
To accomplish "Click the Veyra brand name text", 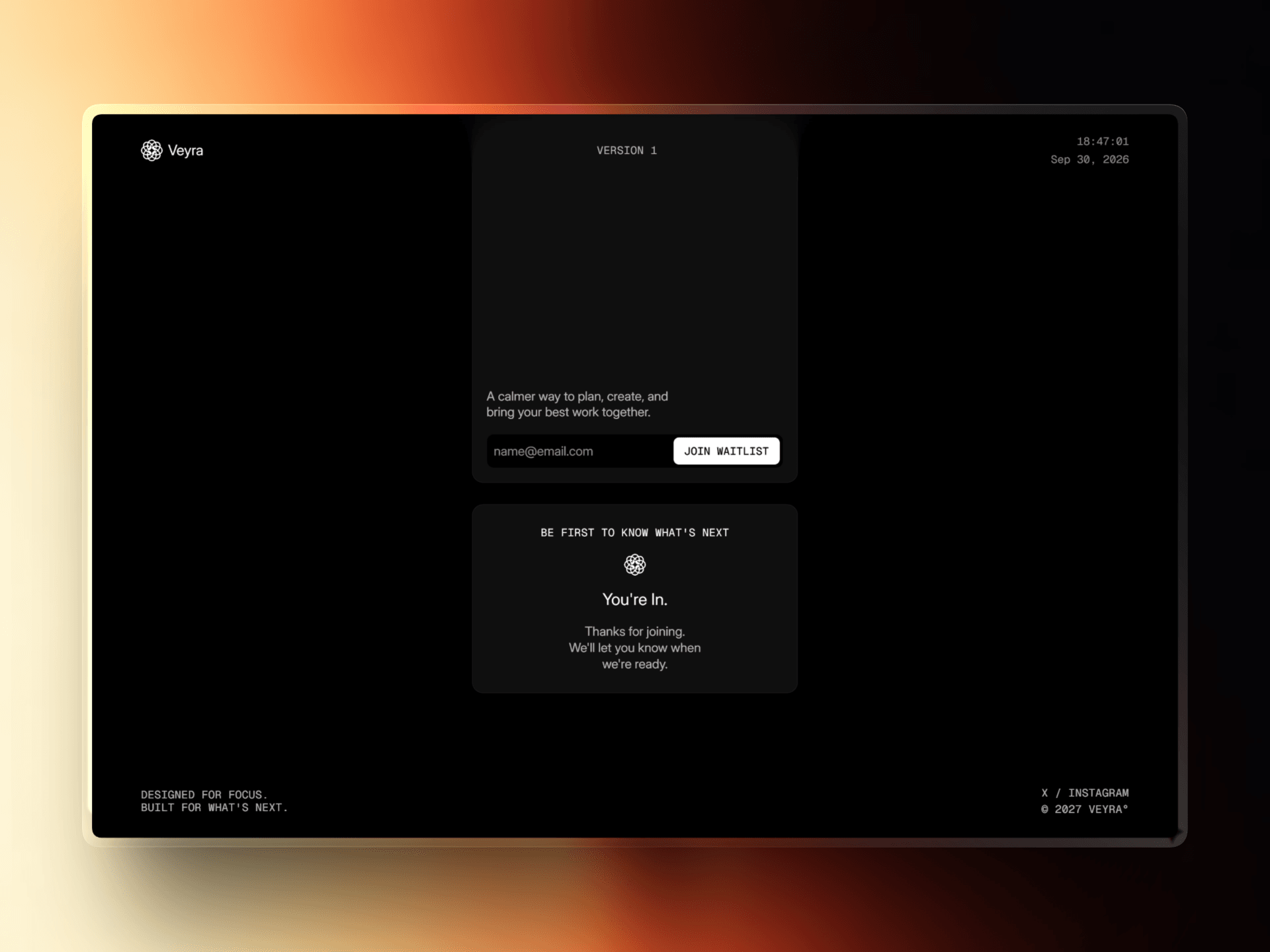I will pos(185,151).
